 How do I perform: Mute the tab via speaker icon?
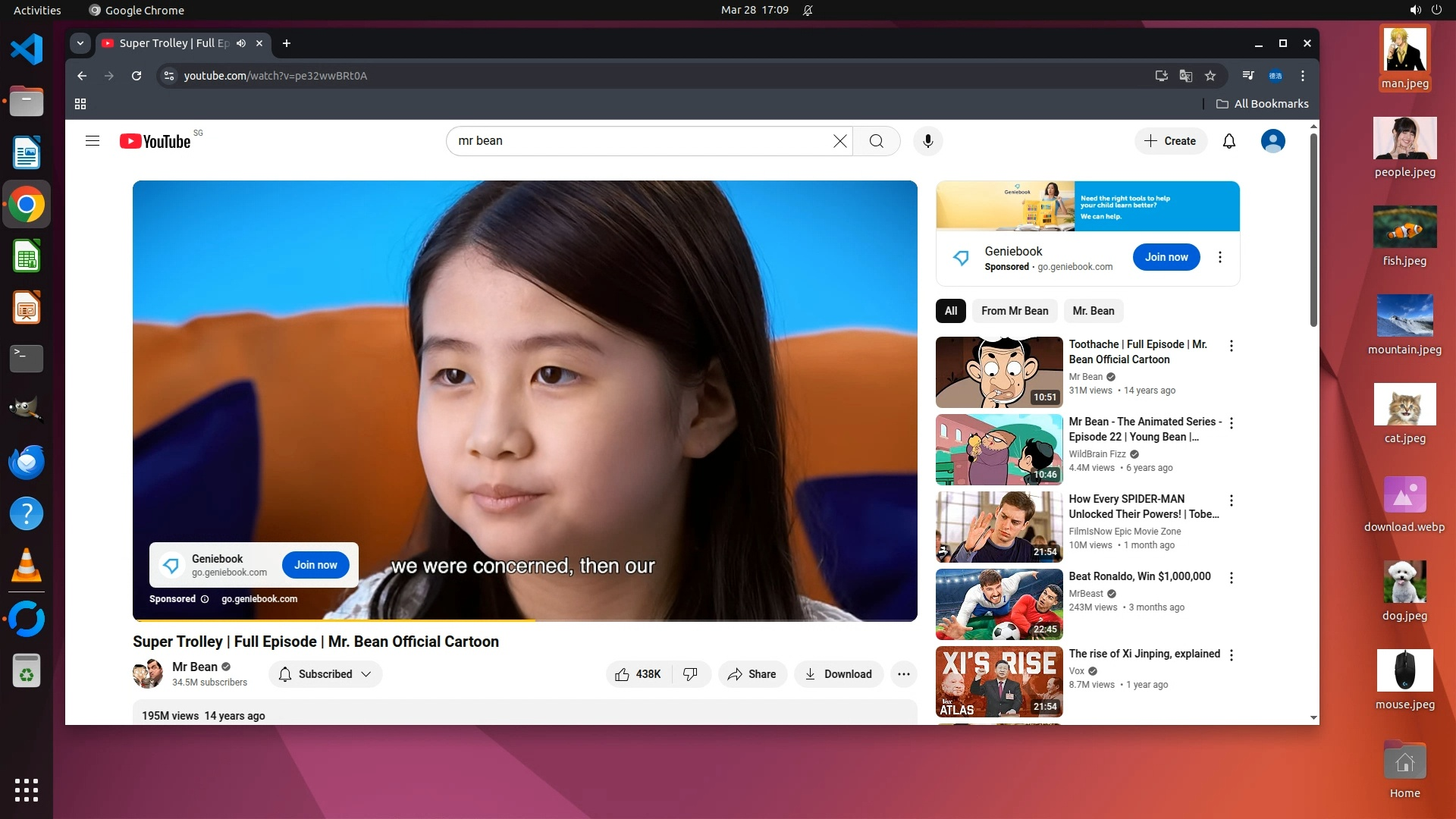coord(241,43)
